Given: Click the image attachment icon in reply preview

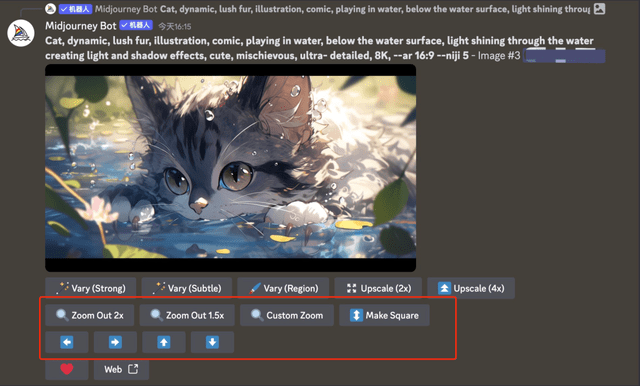Looking at the screenshot, I should (x=599, y=9).
